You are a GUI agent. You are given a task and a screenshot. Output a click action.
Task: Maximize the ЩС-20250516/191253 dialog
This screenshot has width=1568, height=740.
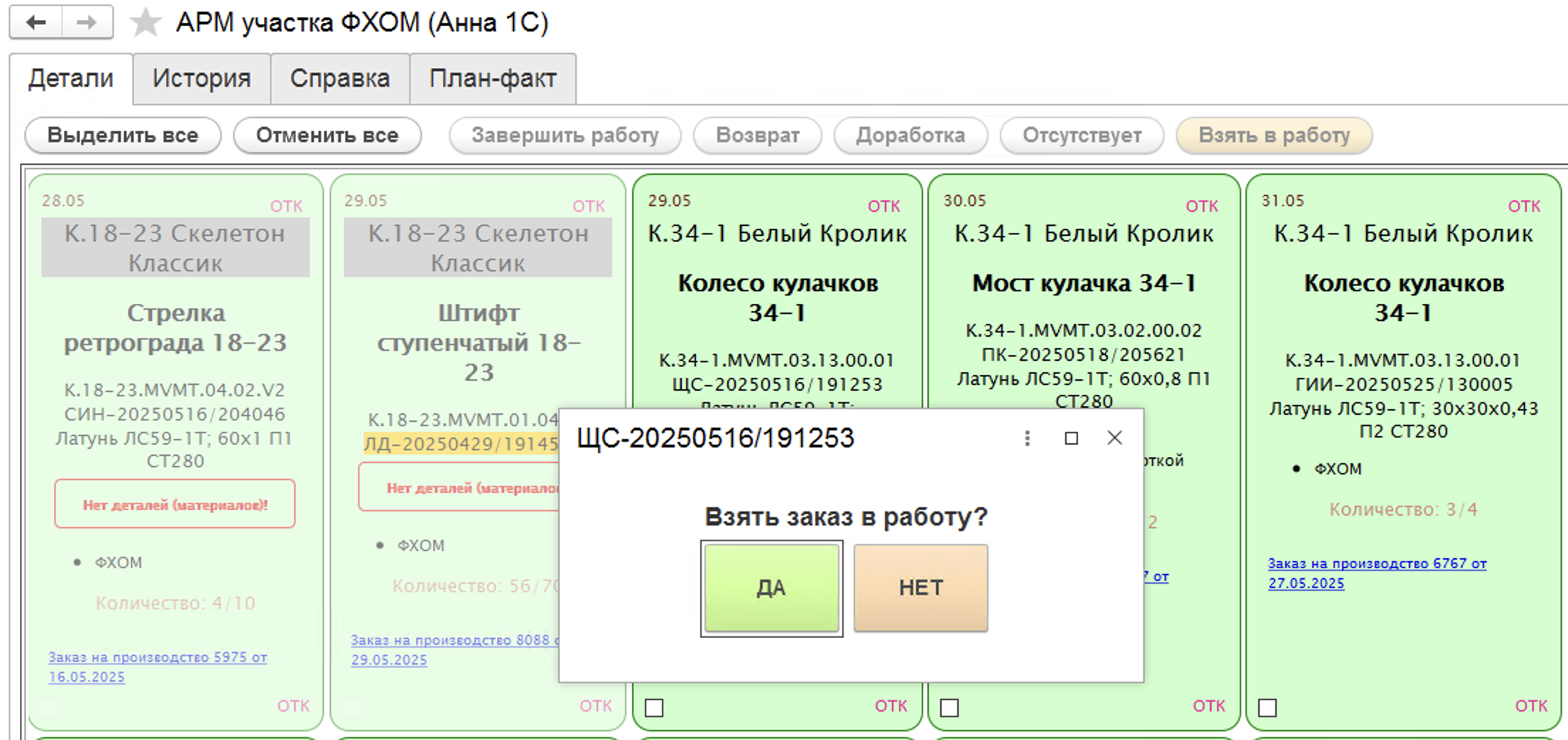click(x=1071, y=438)
